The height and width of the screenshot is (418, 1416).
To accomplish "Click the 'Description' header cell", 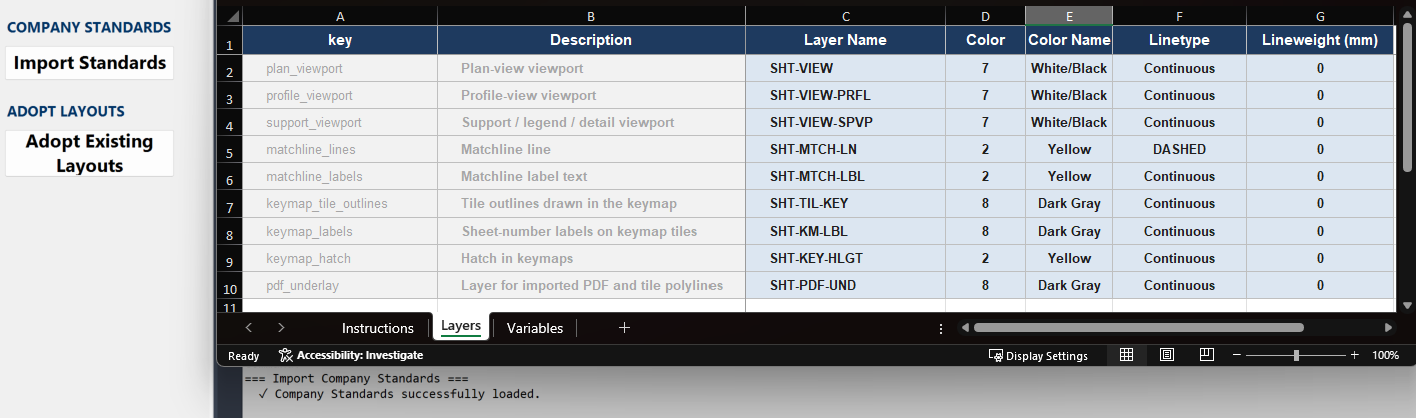I will pyautogui.click(x=591, y=40).
